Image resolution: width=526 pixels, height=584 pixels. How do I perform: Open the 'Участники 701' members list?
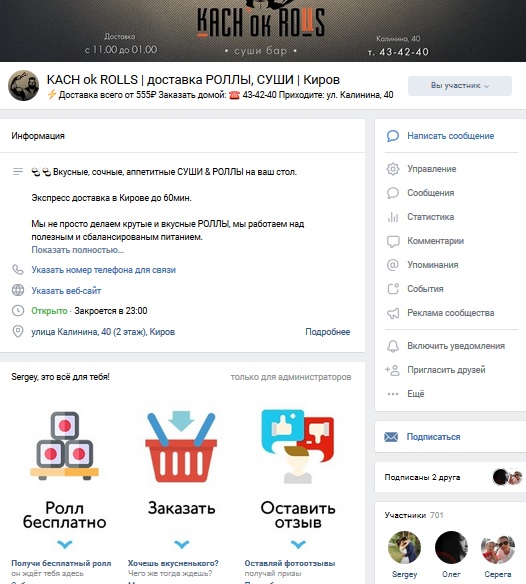(414, 515)
